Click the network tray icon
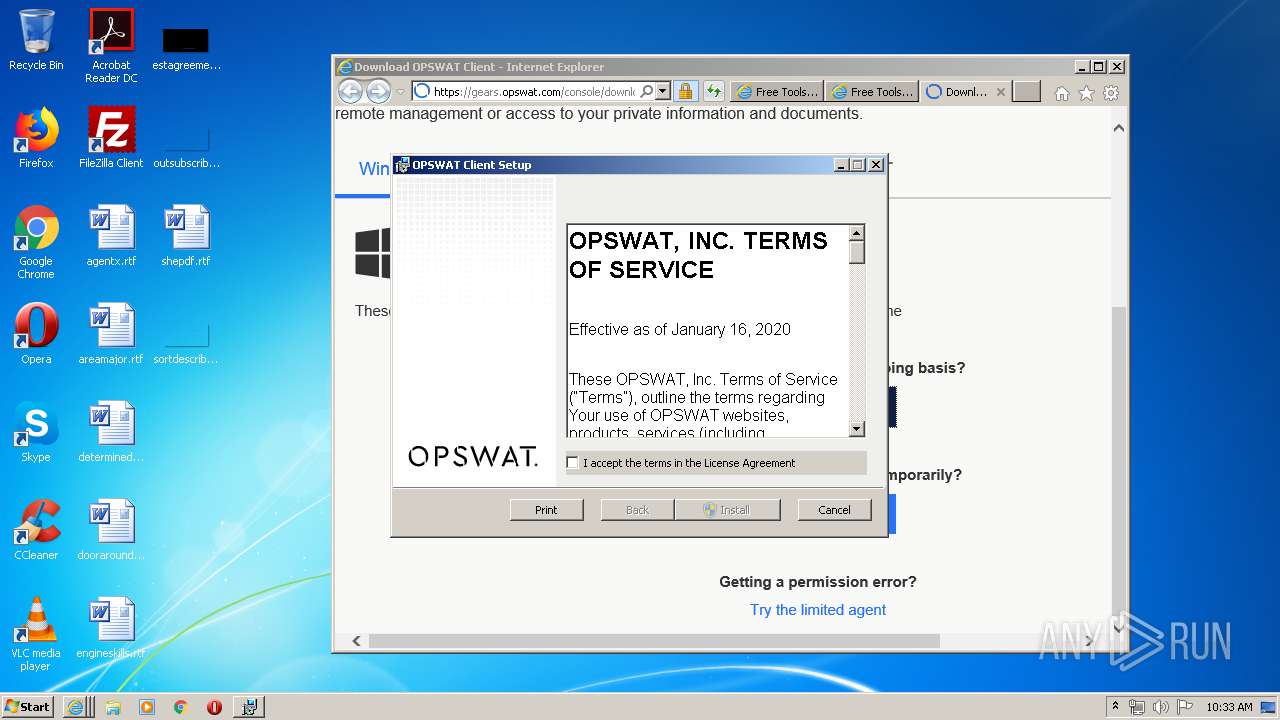Viewport: 1280px width, 720px height. tap(1137, 707)
